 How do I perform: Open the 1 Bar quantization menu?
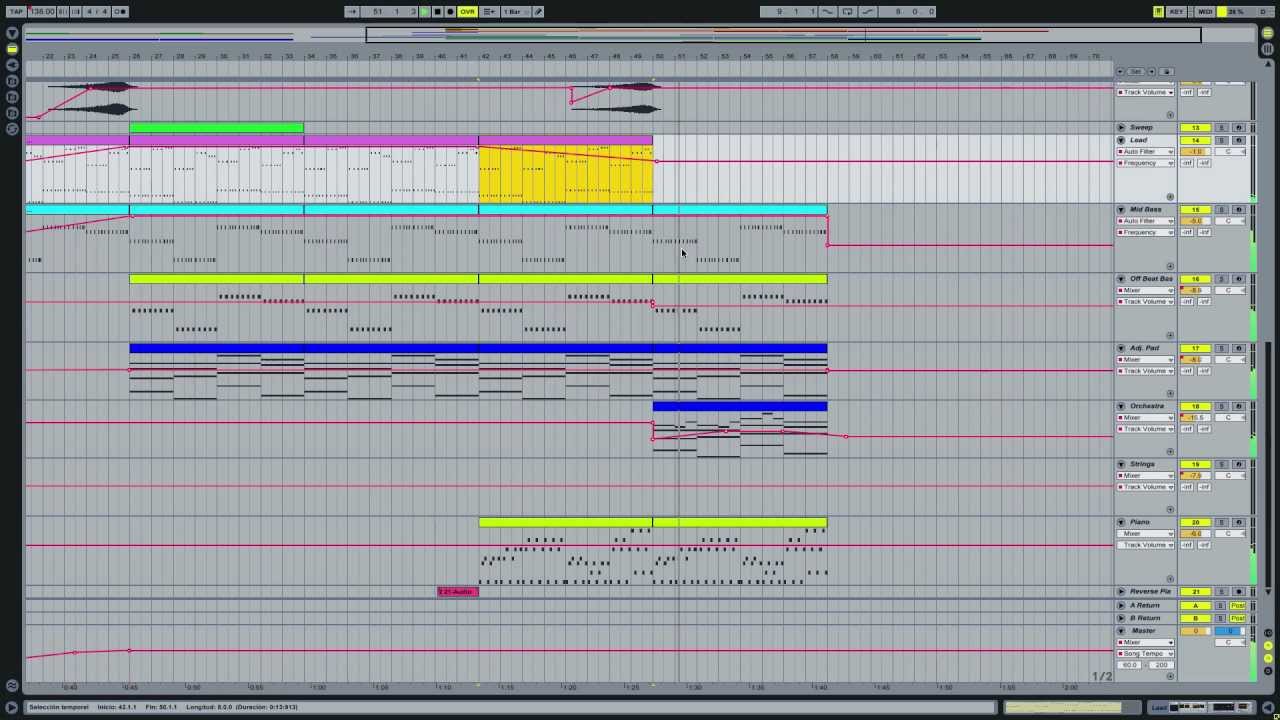[x=514, y=11]
